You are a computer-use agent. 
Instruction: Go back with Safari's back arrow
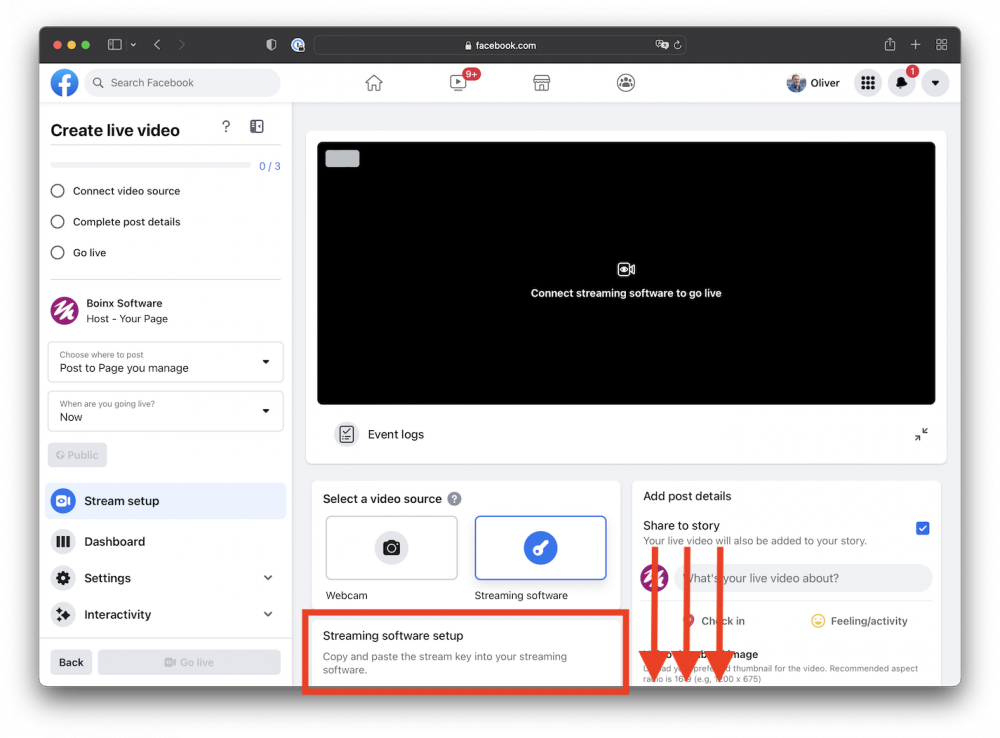point(157,45)
